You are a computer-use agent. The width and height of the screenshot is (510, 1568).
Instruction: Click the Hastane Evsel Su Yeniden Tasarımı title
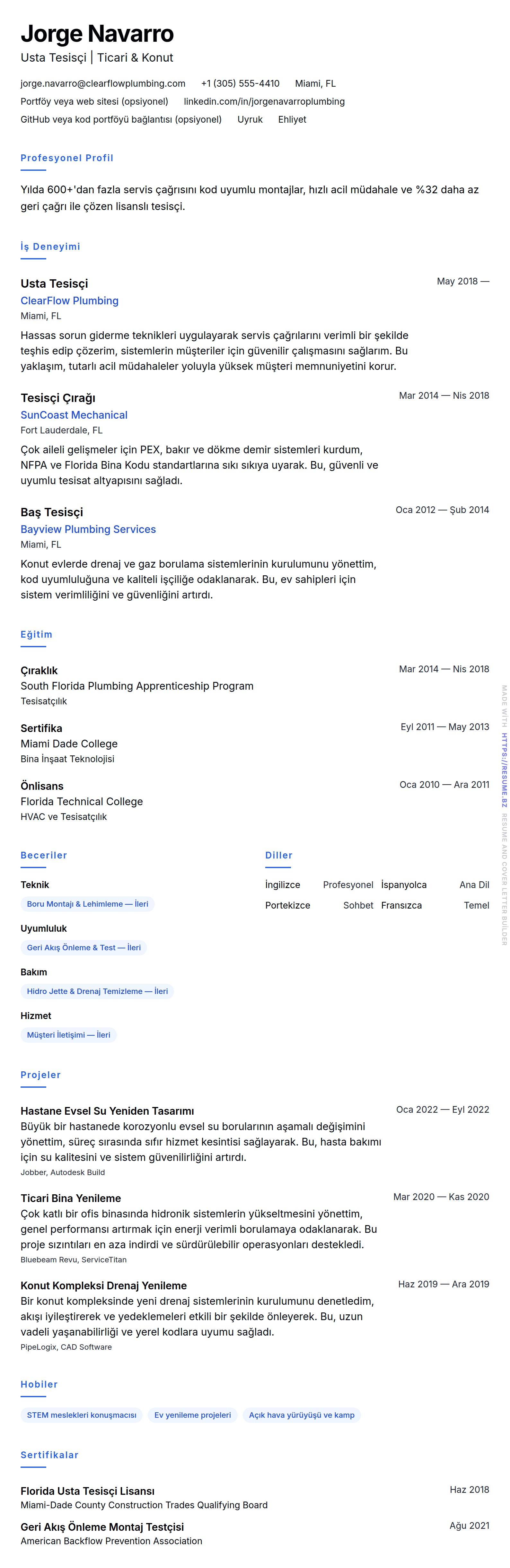point(107,1111)
